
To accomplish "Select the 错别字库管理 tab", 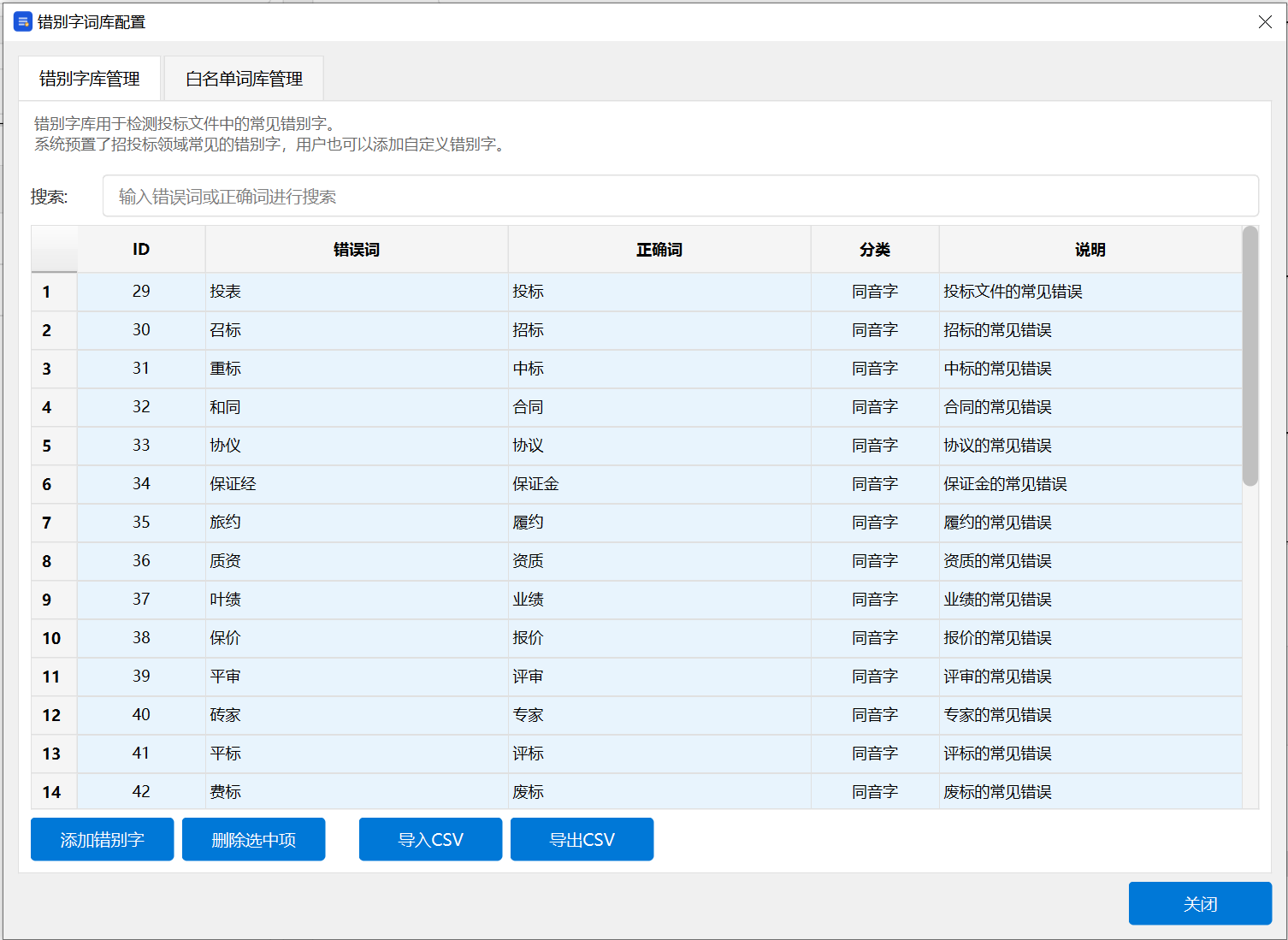I will pos(88,78).
